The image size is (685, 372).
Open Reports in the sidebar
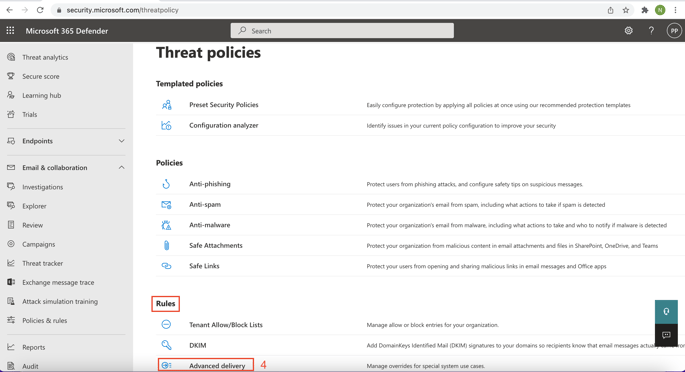pyautogui.click(x=34, y=347)
